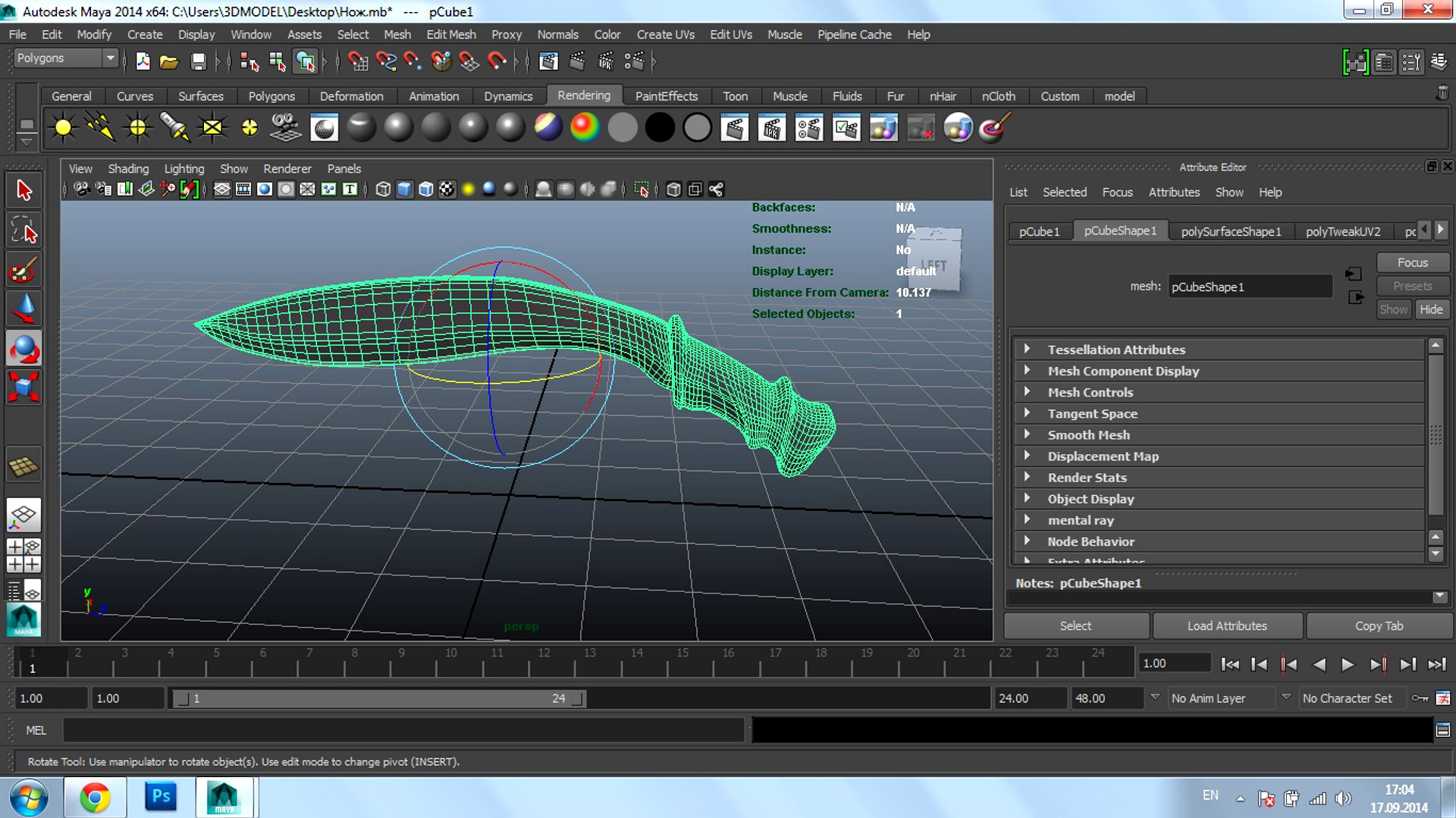The width and height of the screenshot is (1456, 818).
Task: Toggle viewport grid display
Action: pyautogui.click(x=221, y=190)
